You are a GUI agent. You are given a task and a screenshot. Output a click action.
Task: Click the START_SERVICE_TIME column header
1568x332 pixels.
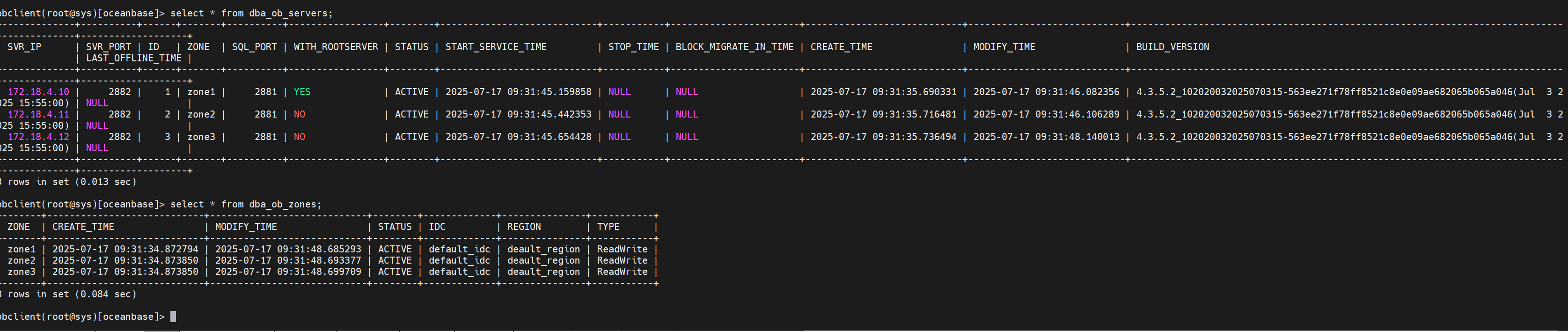click(x=496, y=47)
